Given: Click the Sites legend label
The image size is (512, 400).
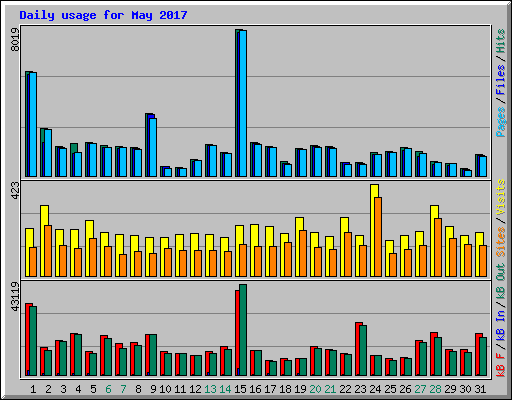Looking at the screenshot, I should tap(500, 242).
